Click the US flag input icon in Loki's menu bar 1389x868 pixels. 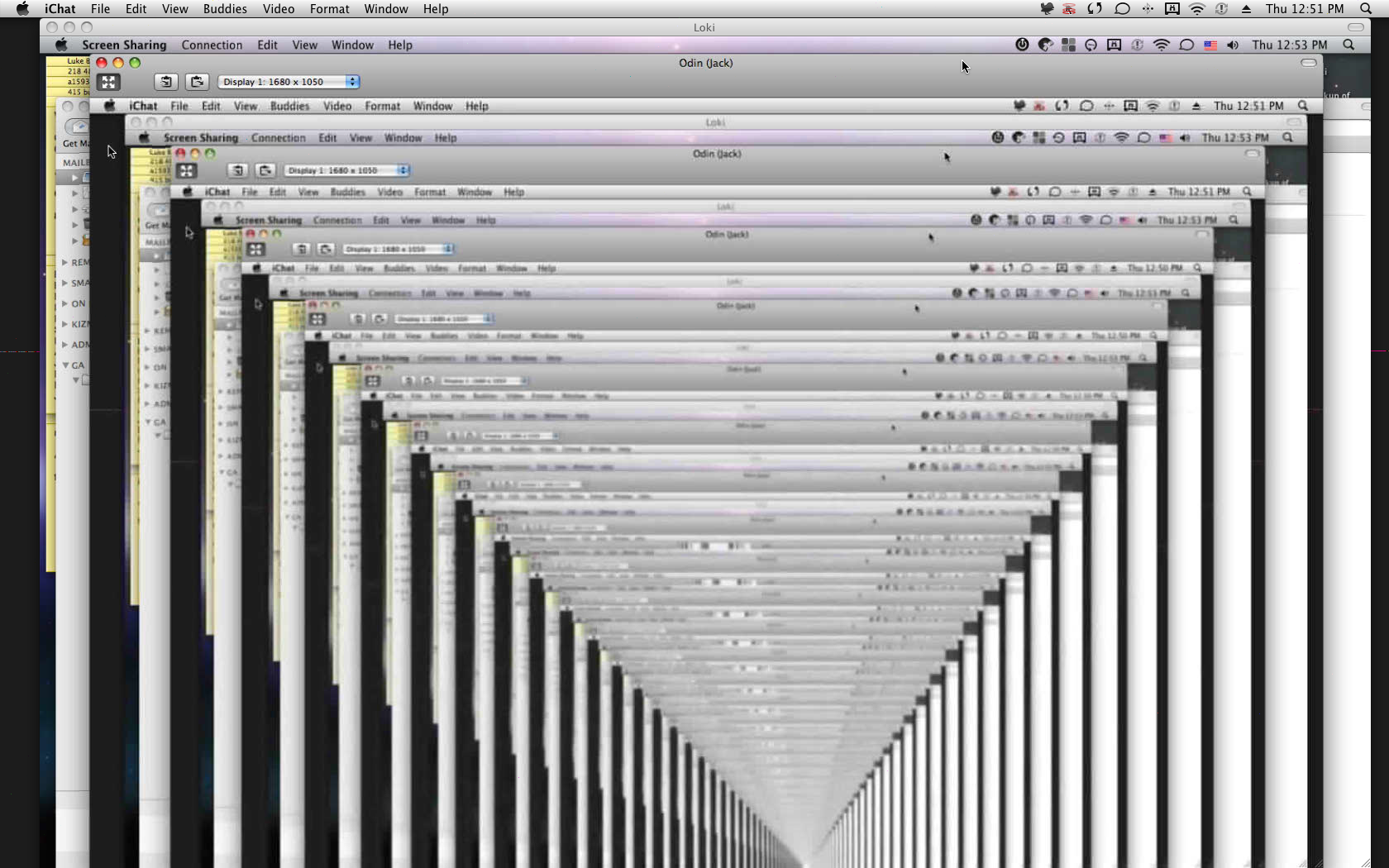(1210, 45)
